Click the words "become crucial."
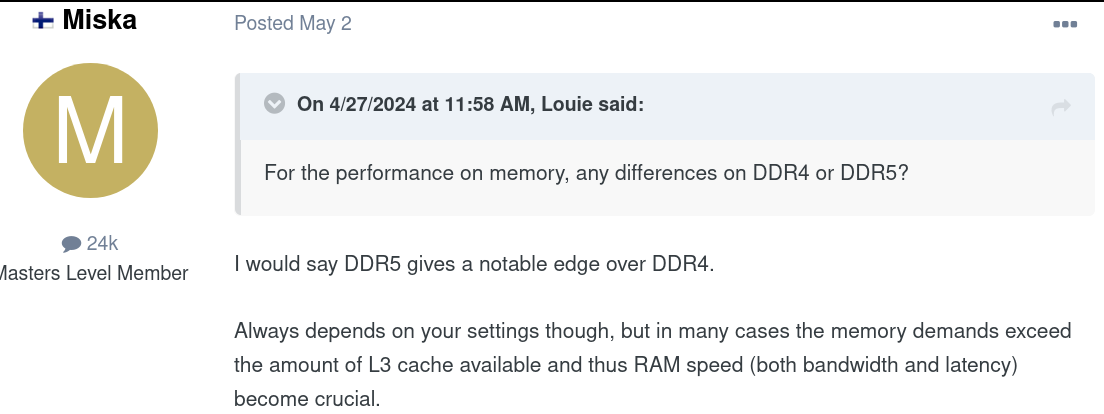 tap(307, 399)
